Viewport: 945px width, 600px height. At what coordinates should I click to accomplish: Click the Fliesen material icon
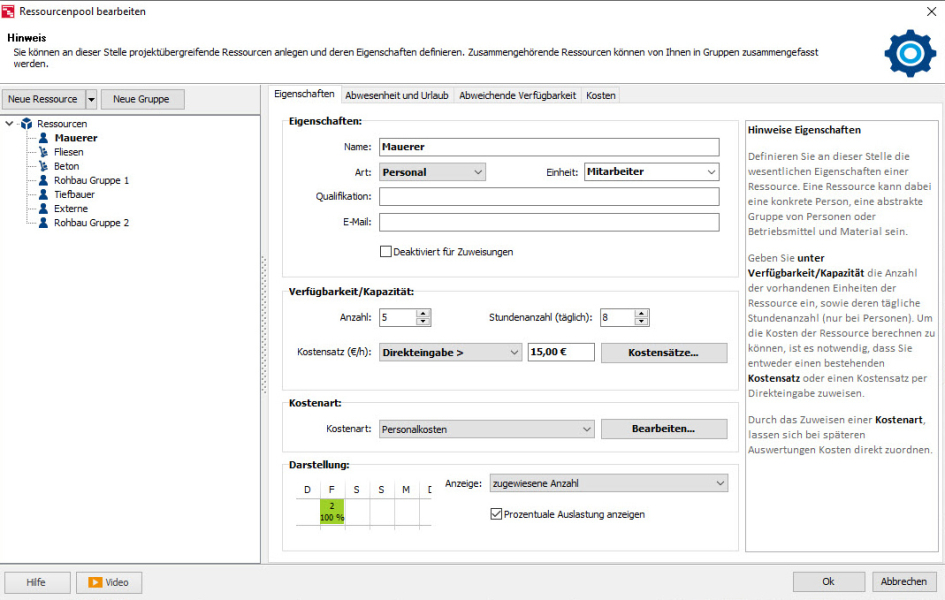coord(43,152)
